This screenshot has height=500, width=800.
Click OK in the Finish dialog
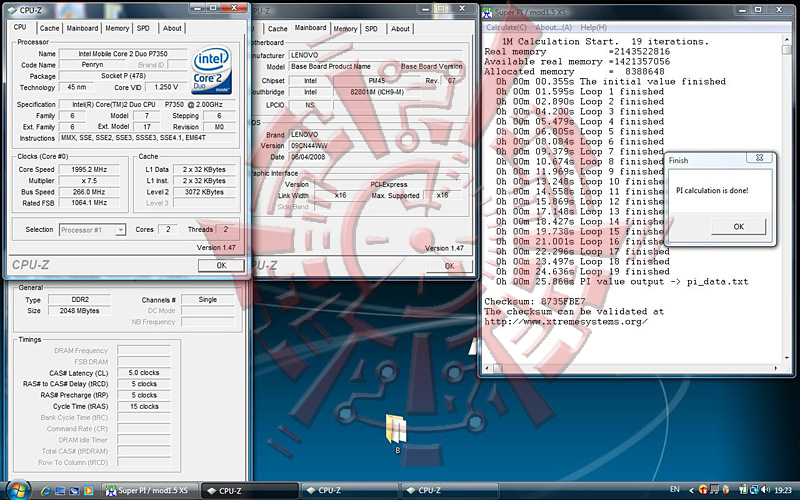738,227
